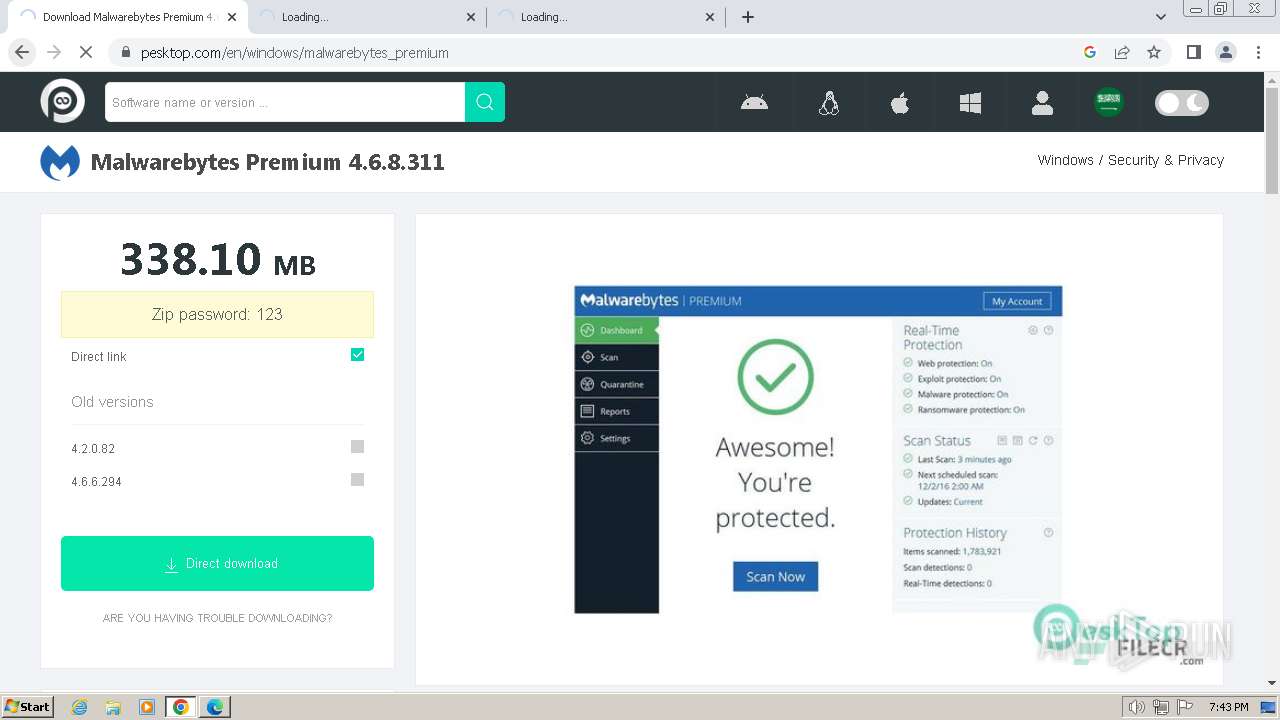Screen dimensions: 1280x720
Task: Click the Malwarebytes logo beside the title
Action: pyautogui.click(x=60, y=162)
